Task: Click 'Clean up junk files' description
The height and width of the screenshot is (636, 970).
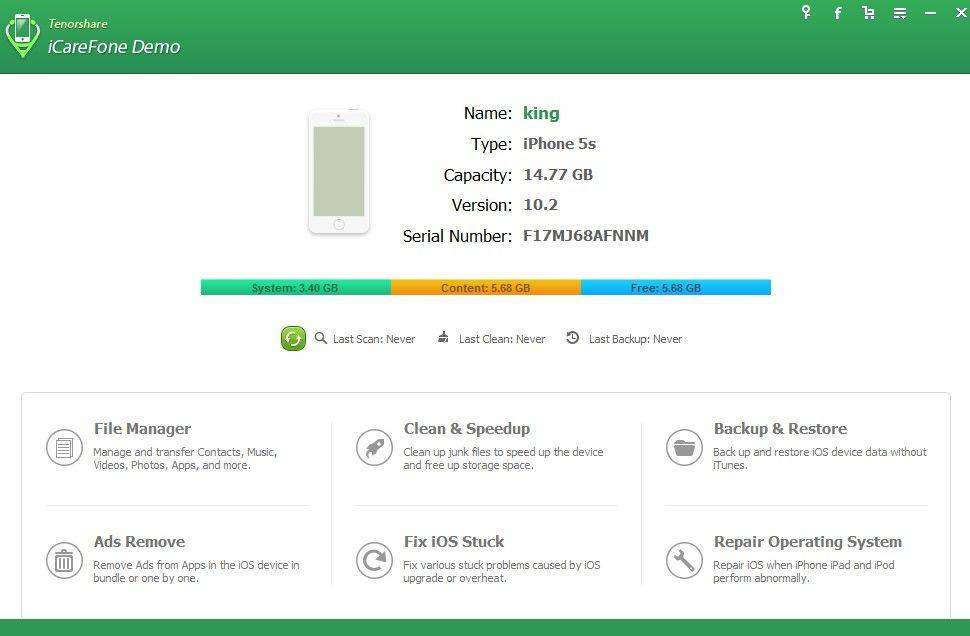Action: (503, 458)
